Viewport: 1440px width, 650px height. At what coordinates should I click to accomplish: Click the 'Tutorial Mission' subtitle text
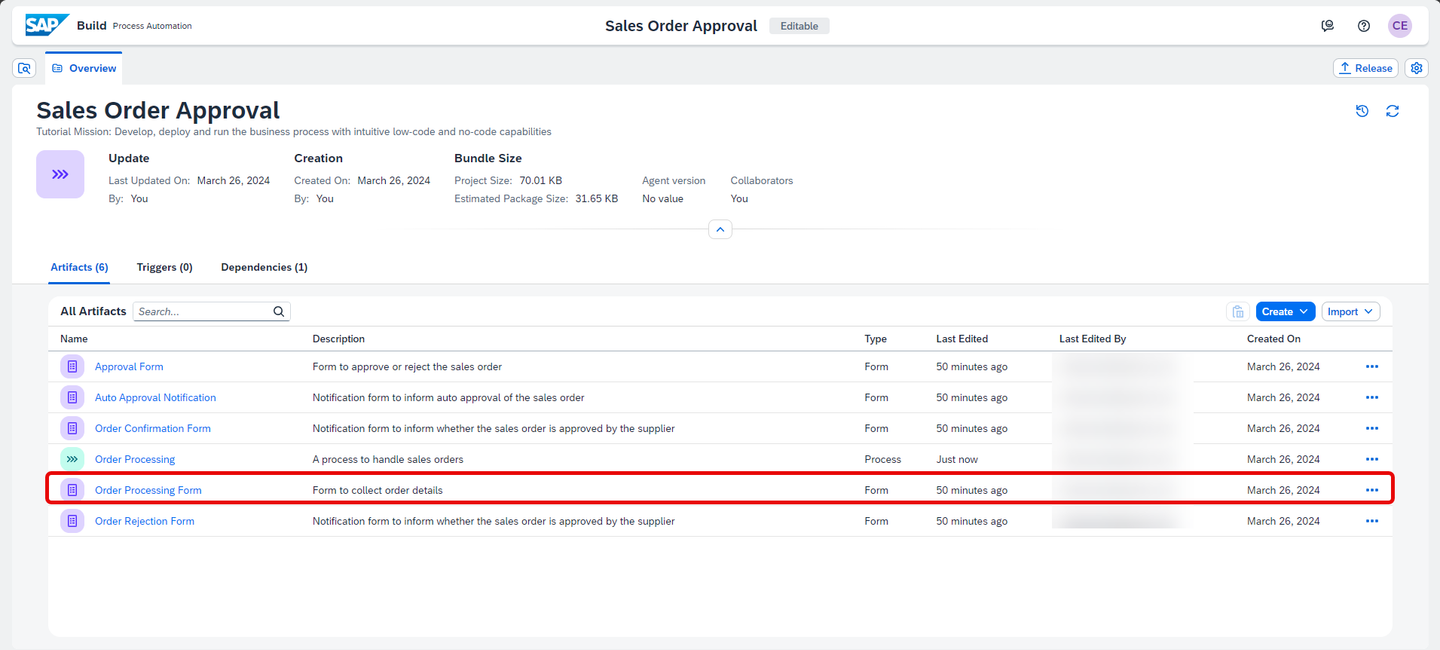point(294,132)
